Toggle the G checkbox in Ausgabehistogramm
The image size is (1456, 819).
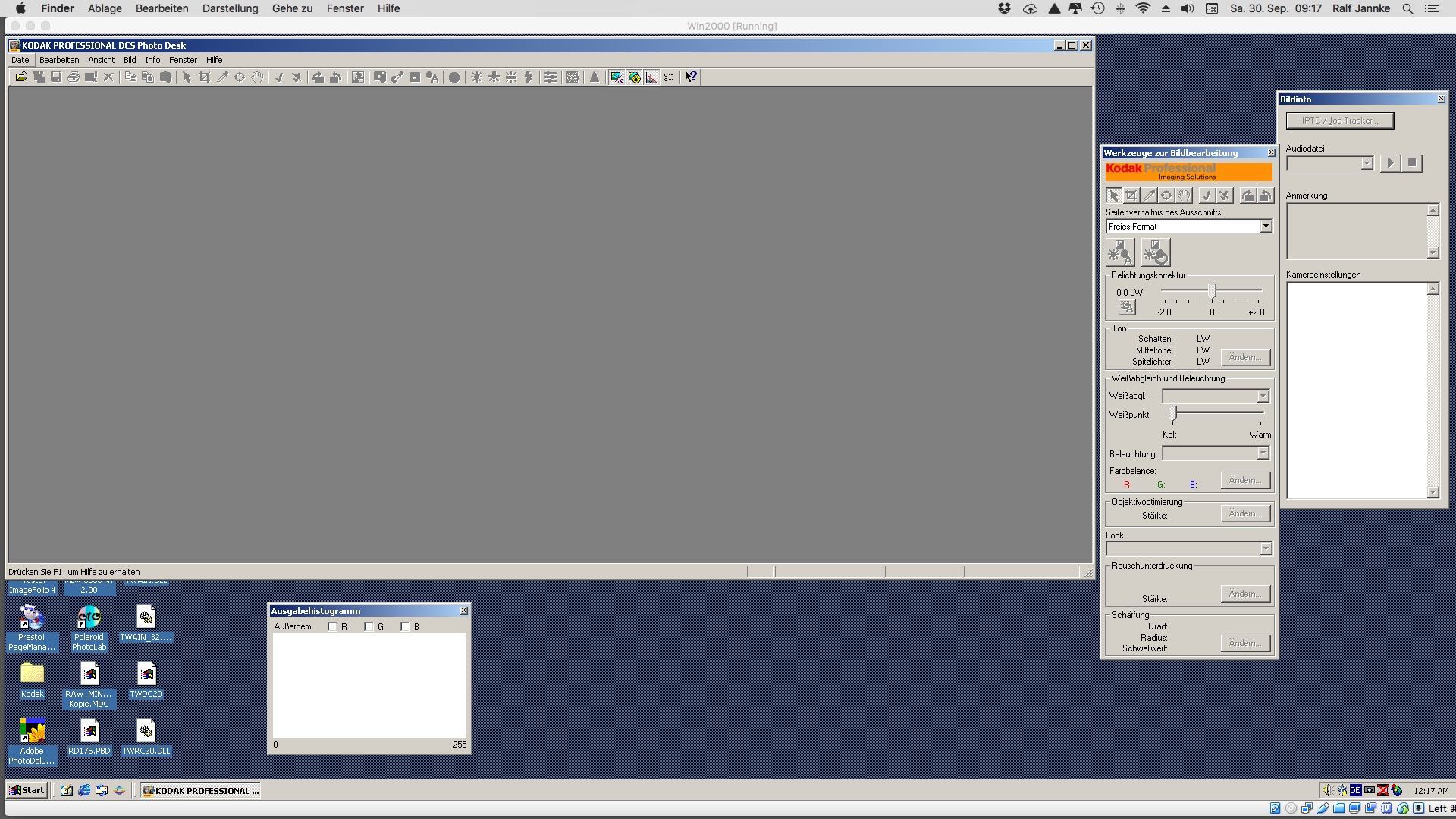tap(369, 626)
